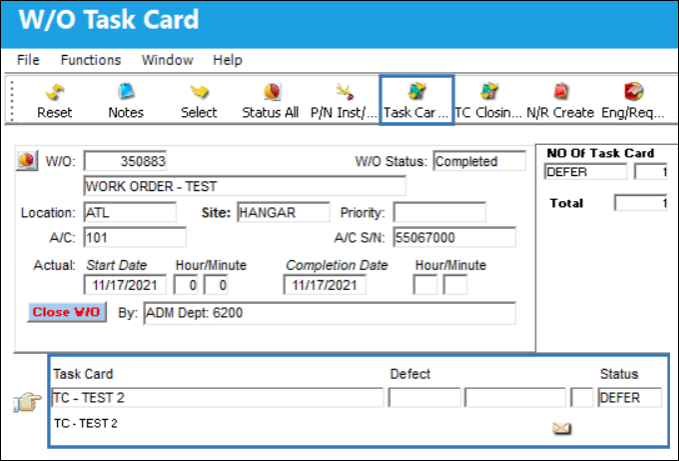This screenshot has height=461, width=679.
Task: Click the Close W/O button
Action: point(67,312)
